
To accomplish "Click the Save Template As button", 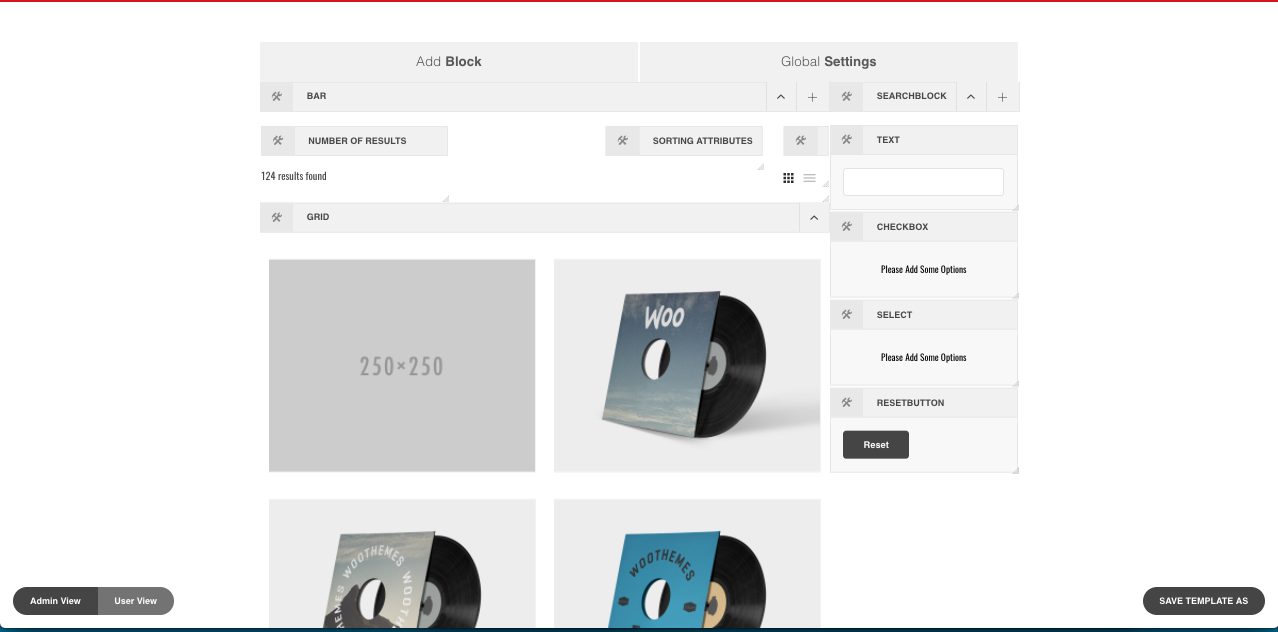I will pyautogui.click(x=1203, y=601).
